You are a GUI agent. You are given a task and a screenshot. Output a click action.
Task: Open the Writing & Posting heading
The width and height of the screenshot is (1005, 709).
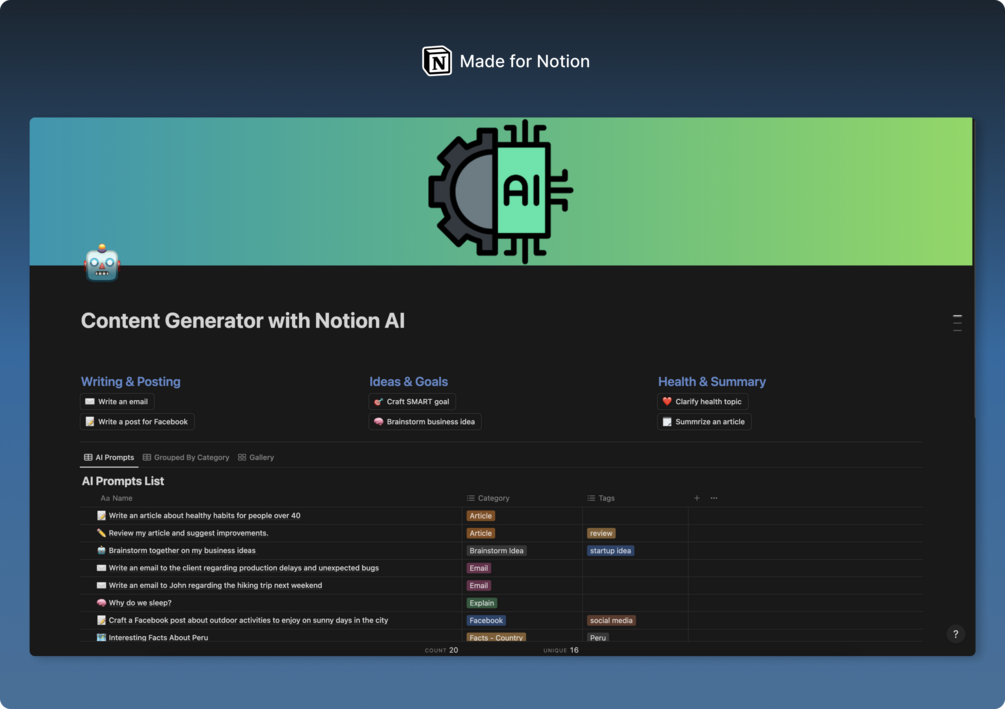[x=131, y=381]
